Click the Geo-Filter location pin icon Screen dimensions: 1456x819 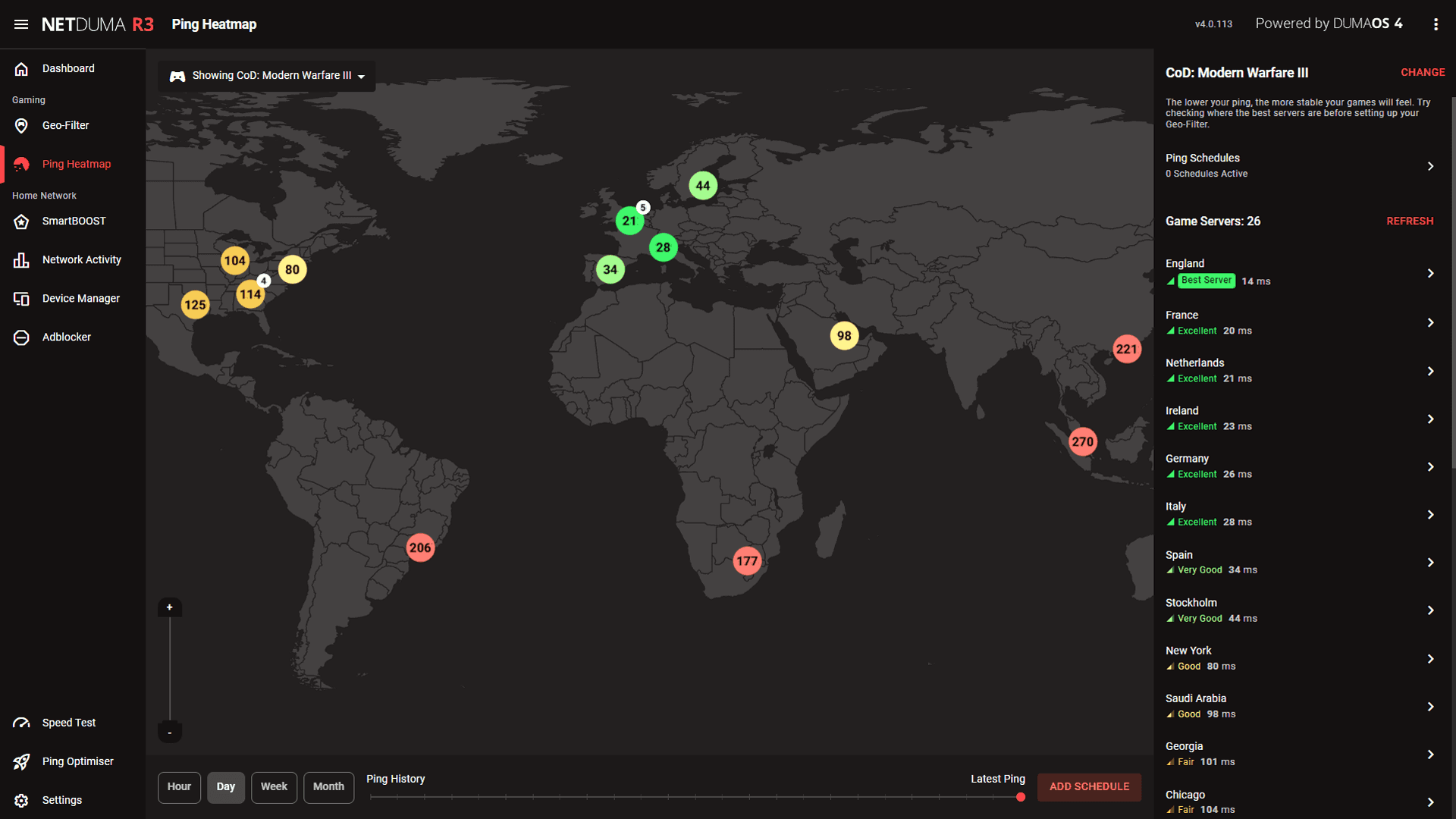coord(21,126)
